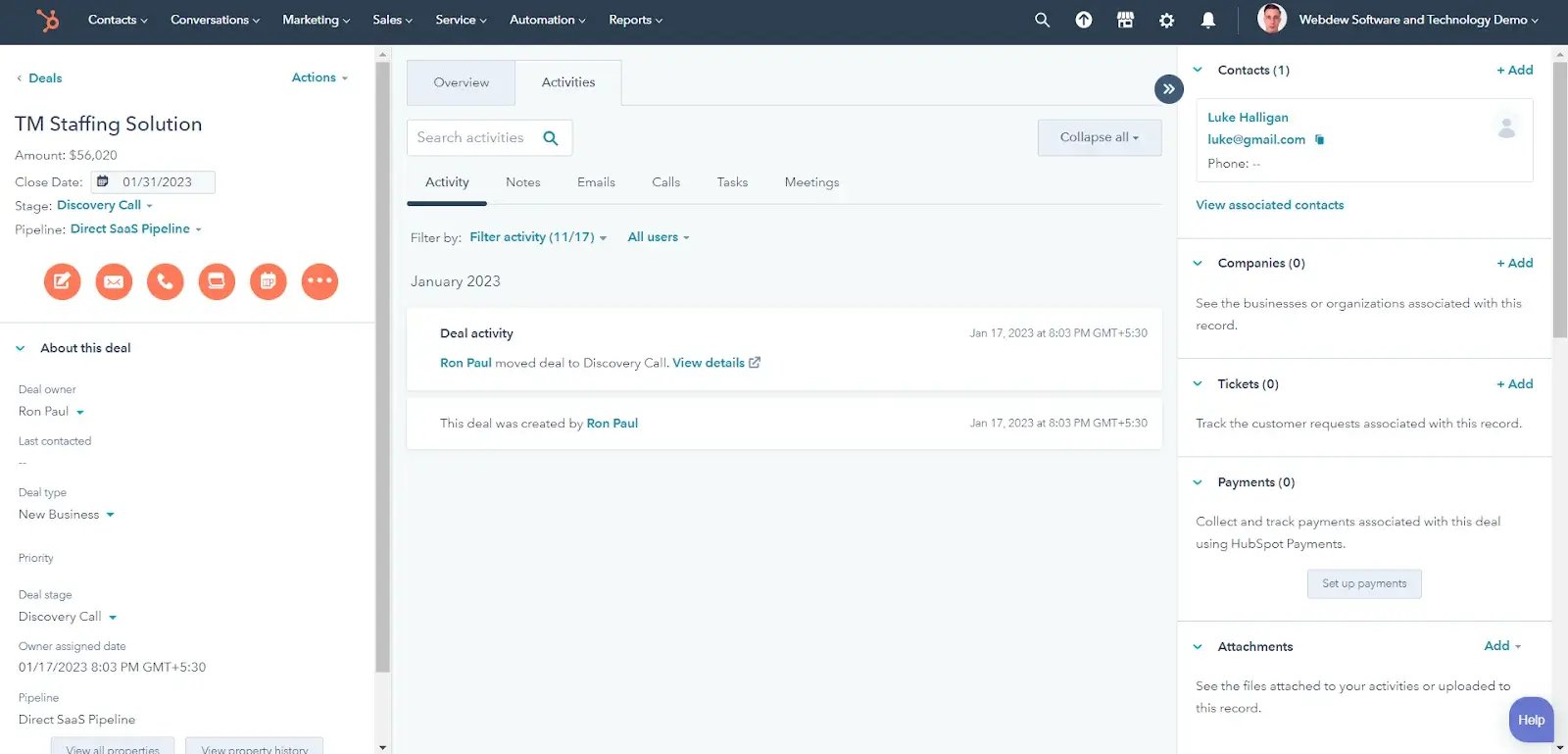Show the Notes activity tab

(x=523, y=182)
